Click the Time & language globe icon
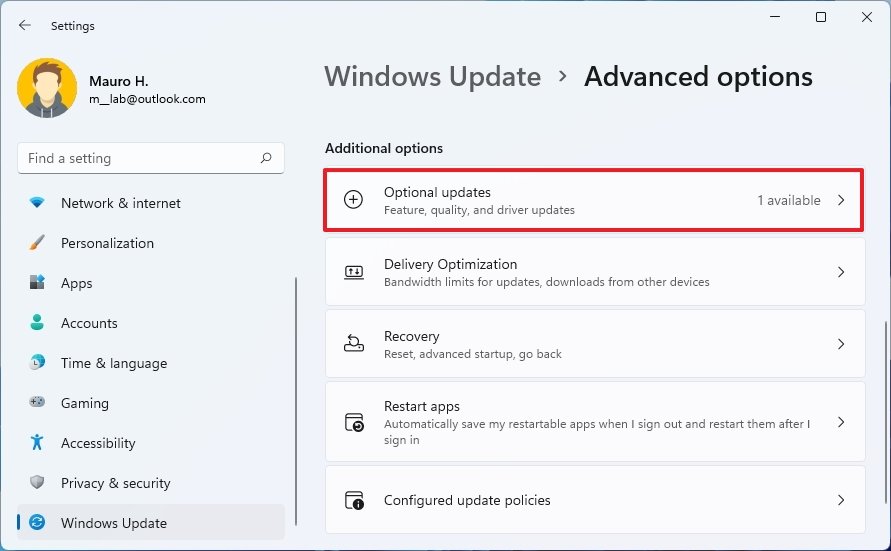Image resolution: width=891 pixels, height=551 pixels. coord(37,362)
